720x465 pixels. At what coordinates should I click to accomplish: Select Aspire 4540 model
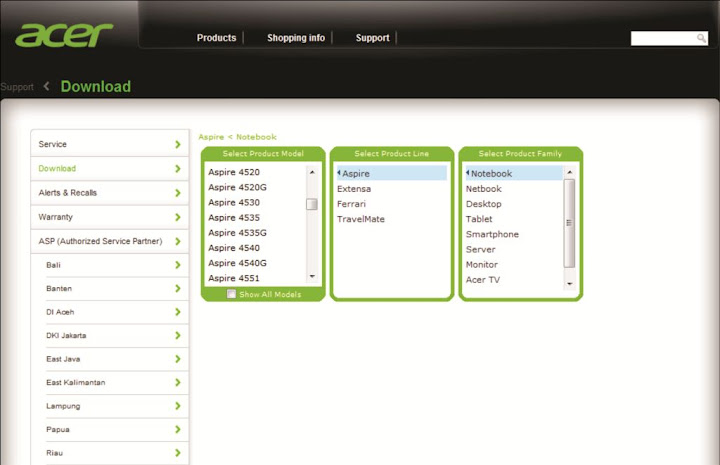234,248
